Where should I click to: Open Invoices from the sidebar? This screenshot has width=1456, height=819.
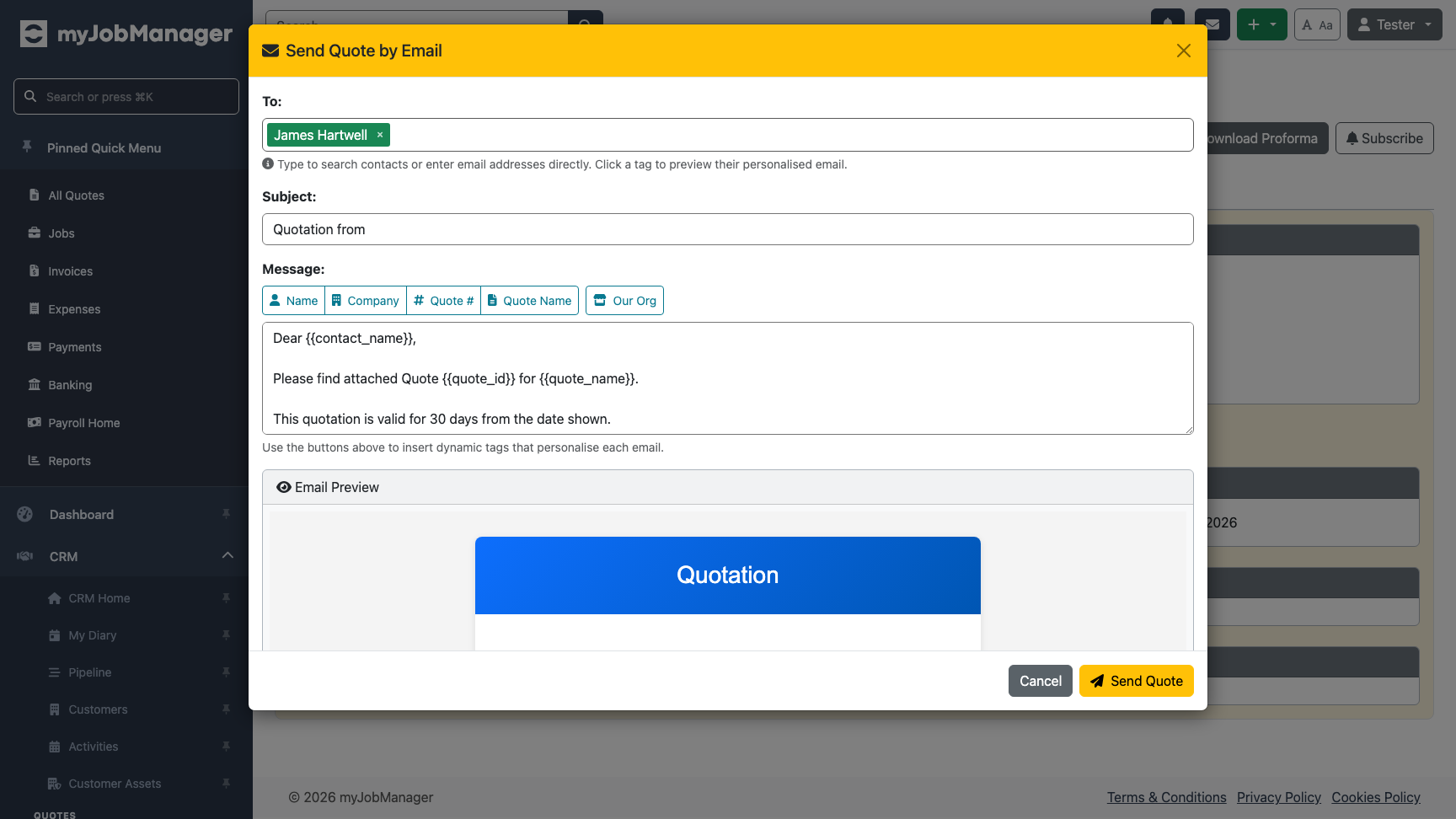[x=70, y=271]
